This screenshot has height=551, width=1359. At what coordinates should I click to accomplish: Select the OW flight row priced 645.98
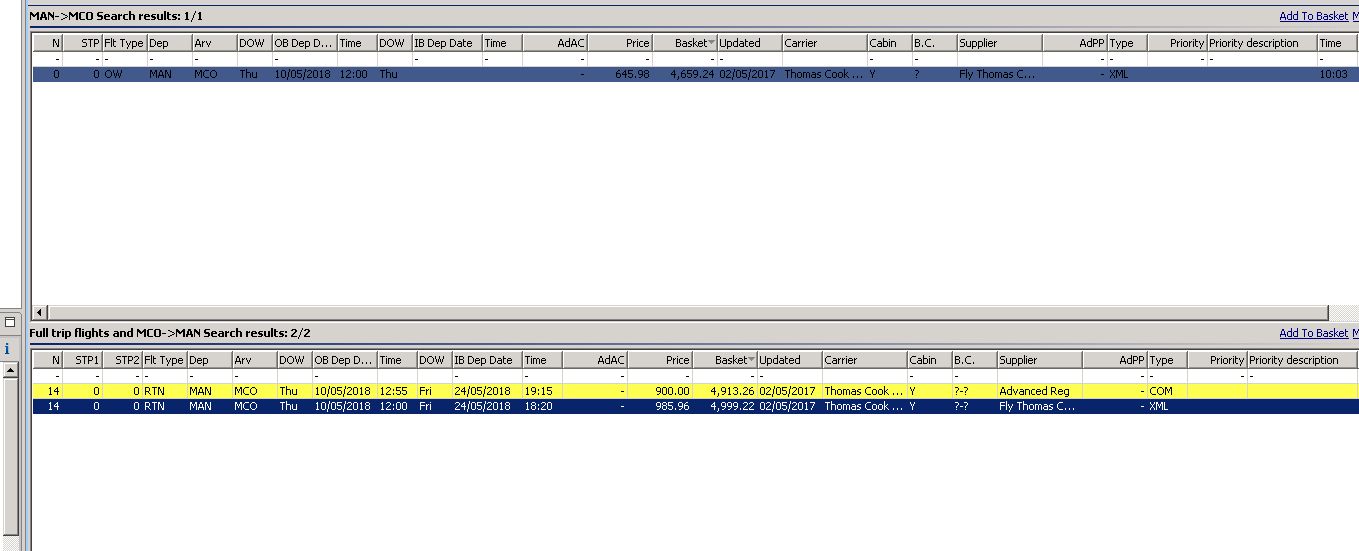[x=695, y=74]
